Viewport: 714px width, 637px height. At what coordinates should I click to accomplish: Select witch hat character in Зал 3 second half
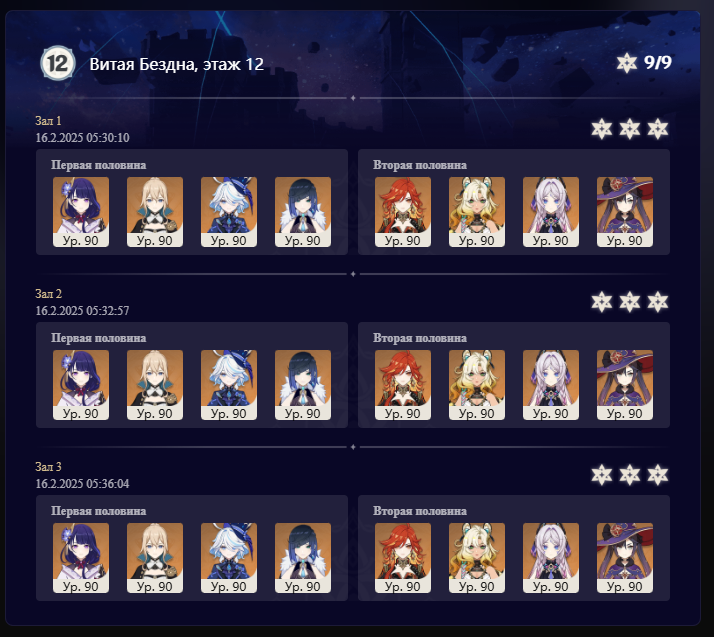[x=625, y=558]
